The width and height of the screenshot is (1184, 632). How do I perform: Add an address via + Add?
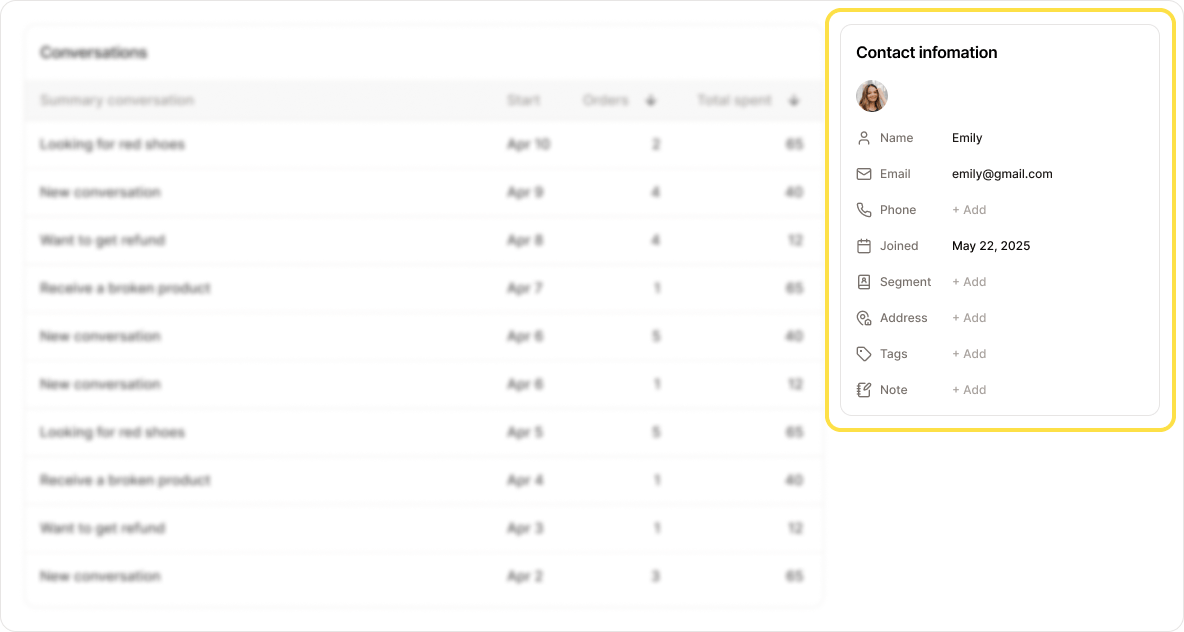click(968, 318)
